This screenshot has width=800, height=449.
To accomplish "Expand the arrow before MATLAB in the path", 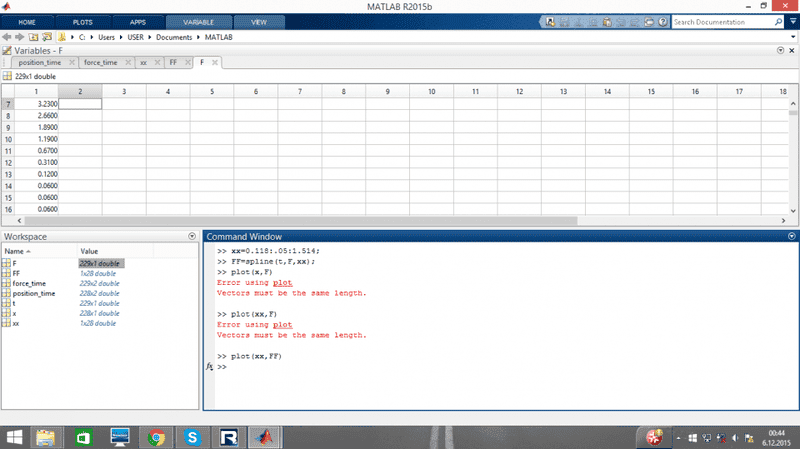I will (x=198, y=37).
